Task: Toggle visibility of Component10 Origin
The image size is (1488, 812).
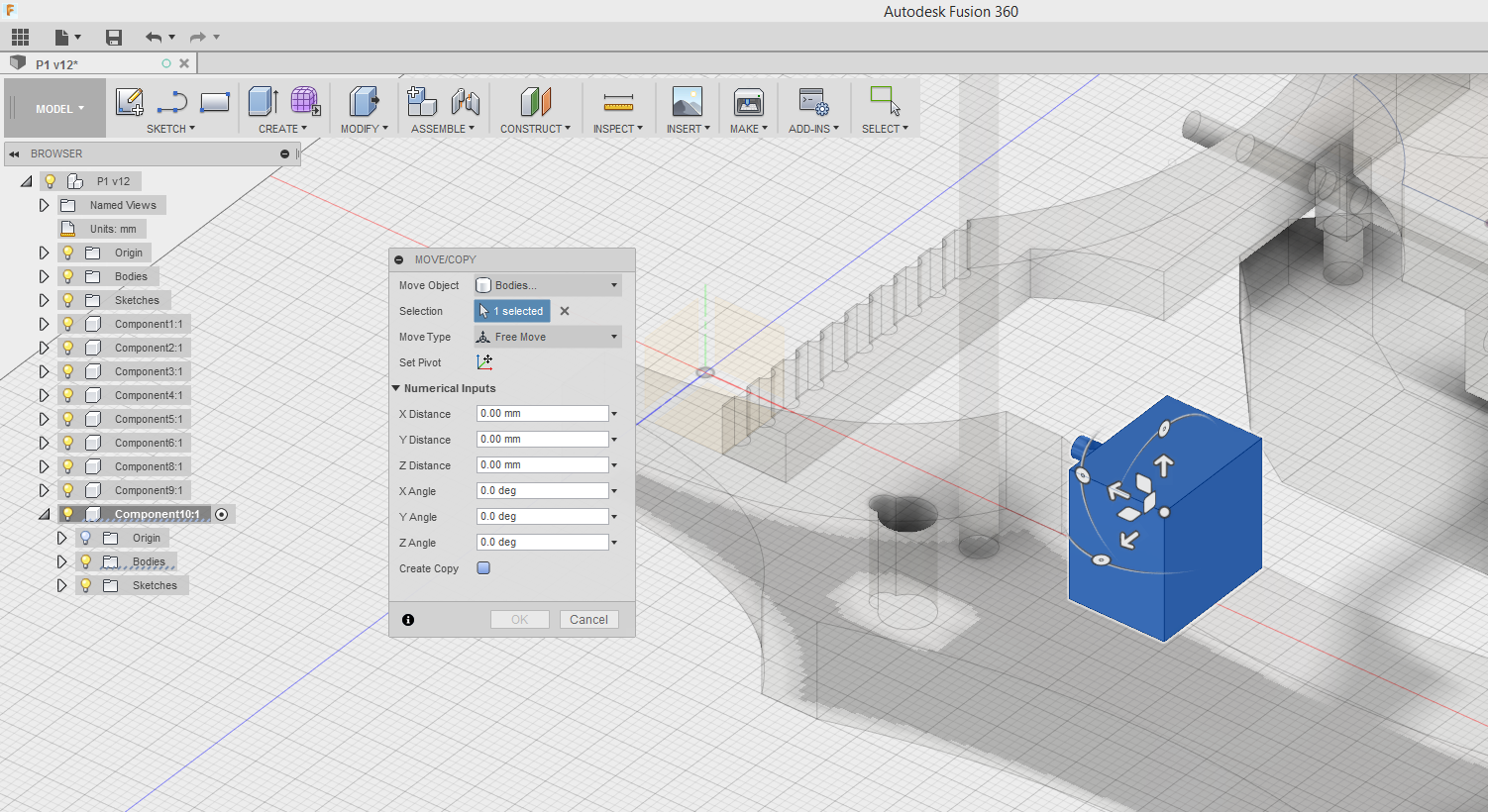Action: click(x=86, y=538)
